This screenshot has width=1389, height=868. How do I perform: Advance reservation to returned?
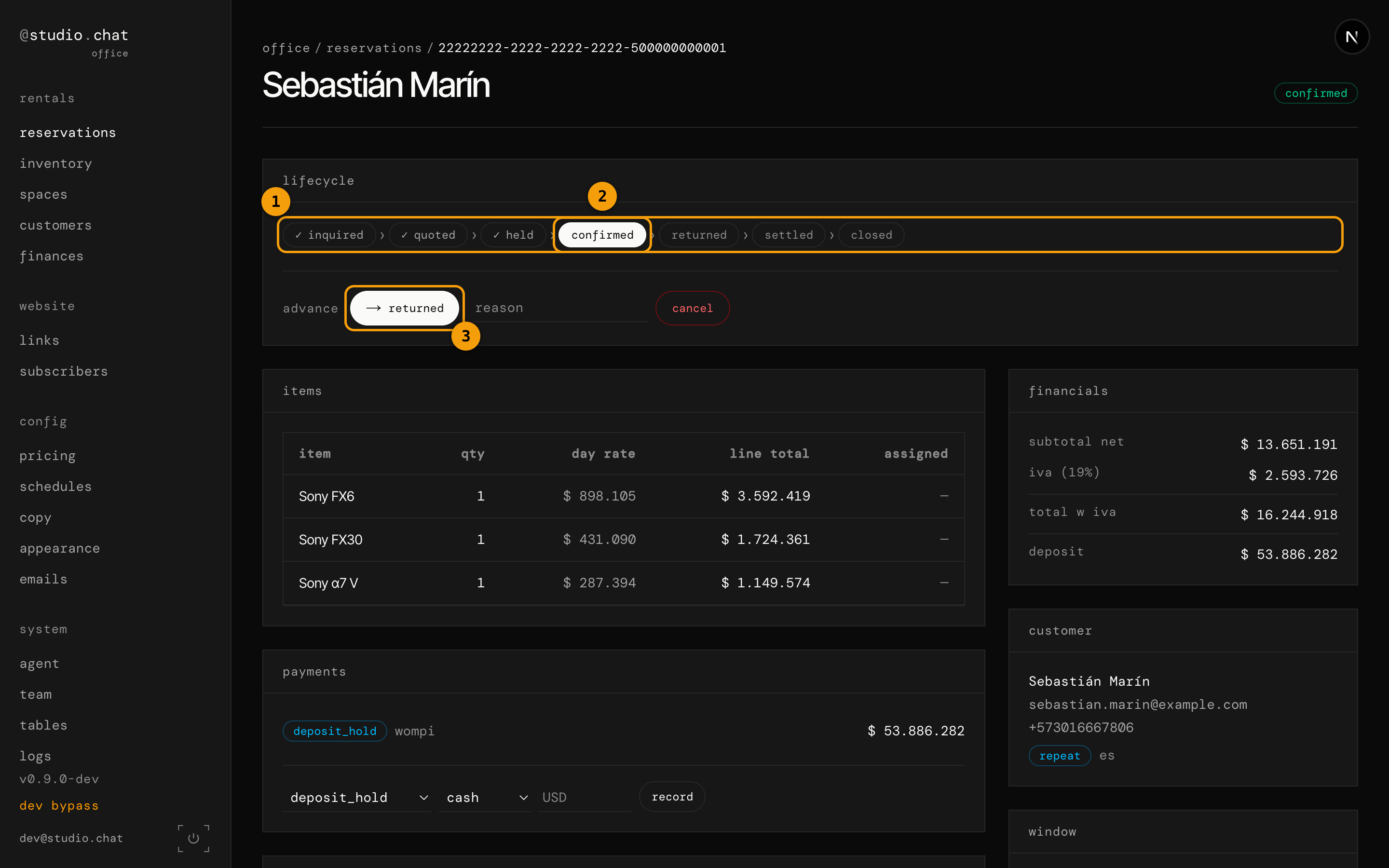point(405,308)
